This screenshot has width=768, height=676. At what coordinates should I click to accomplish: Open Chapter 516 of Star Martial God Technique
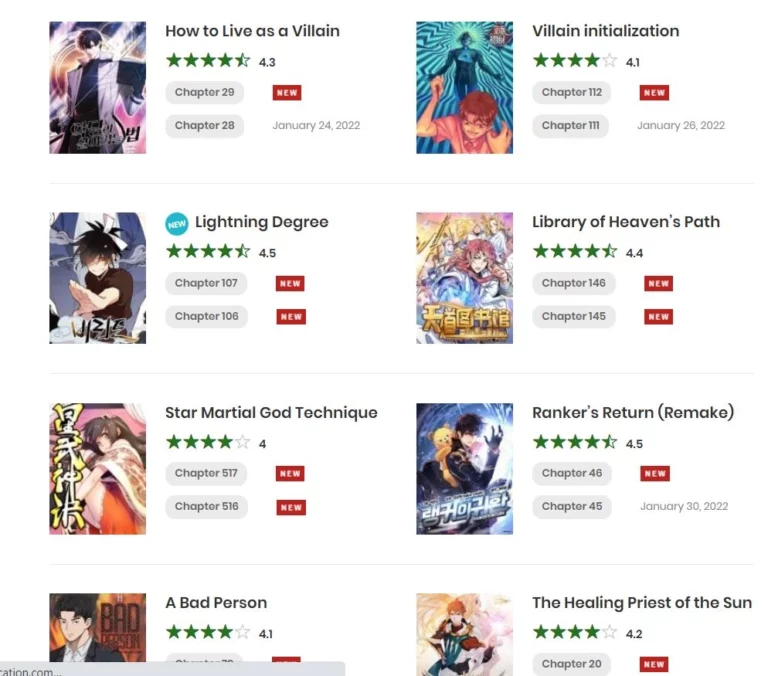click(206, 507)
